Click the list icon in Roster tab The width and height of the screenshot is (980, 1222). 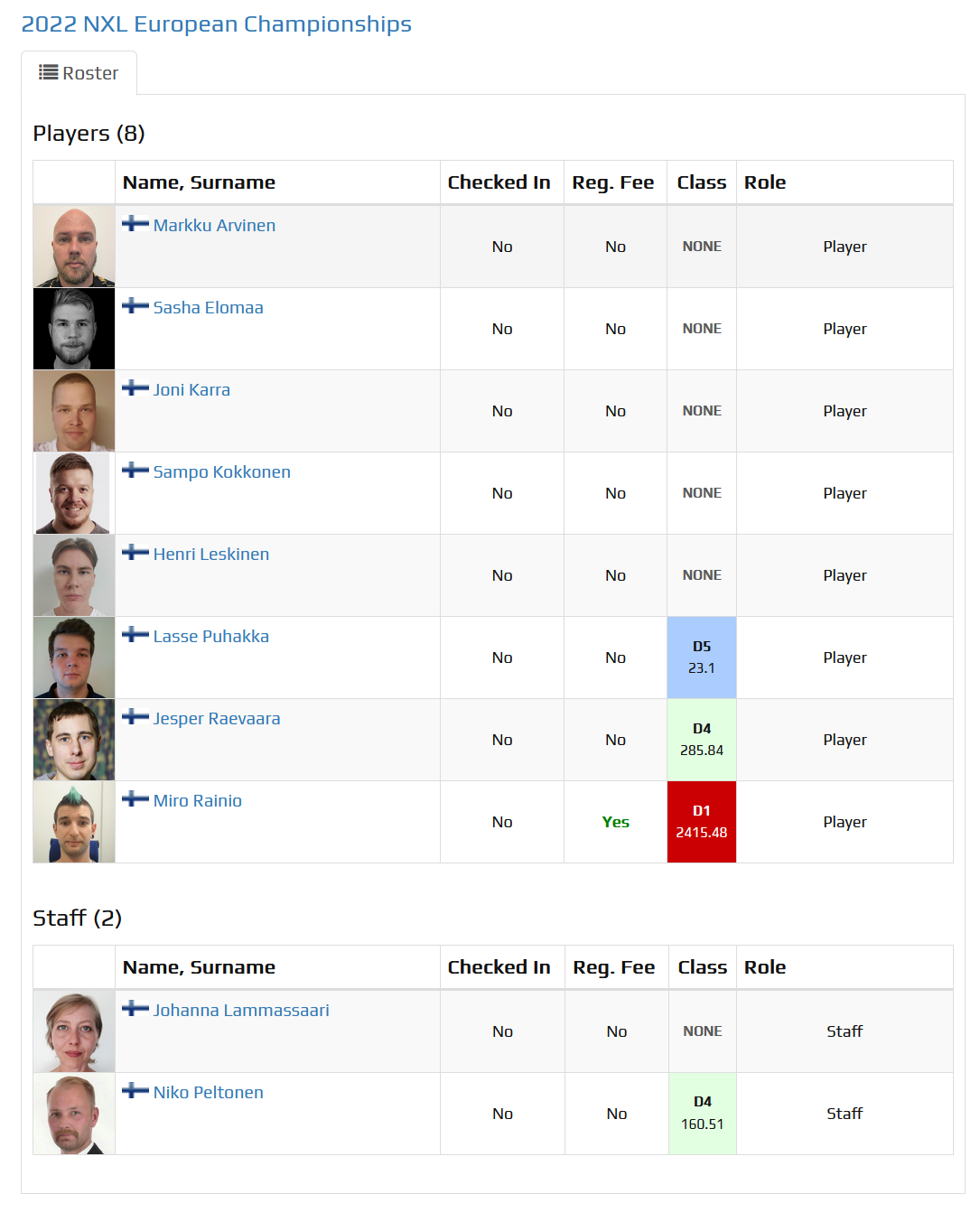click(x=48, y=72)
